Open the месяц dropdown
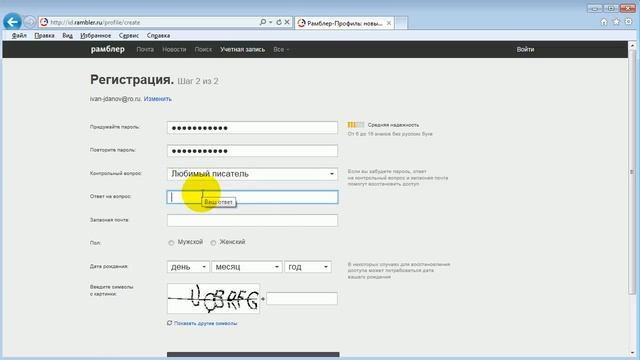The image size is (640, 360). 247,267
